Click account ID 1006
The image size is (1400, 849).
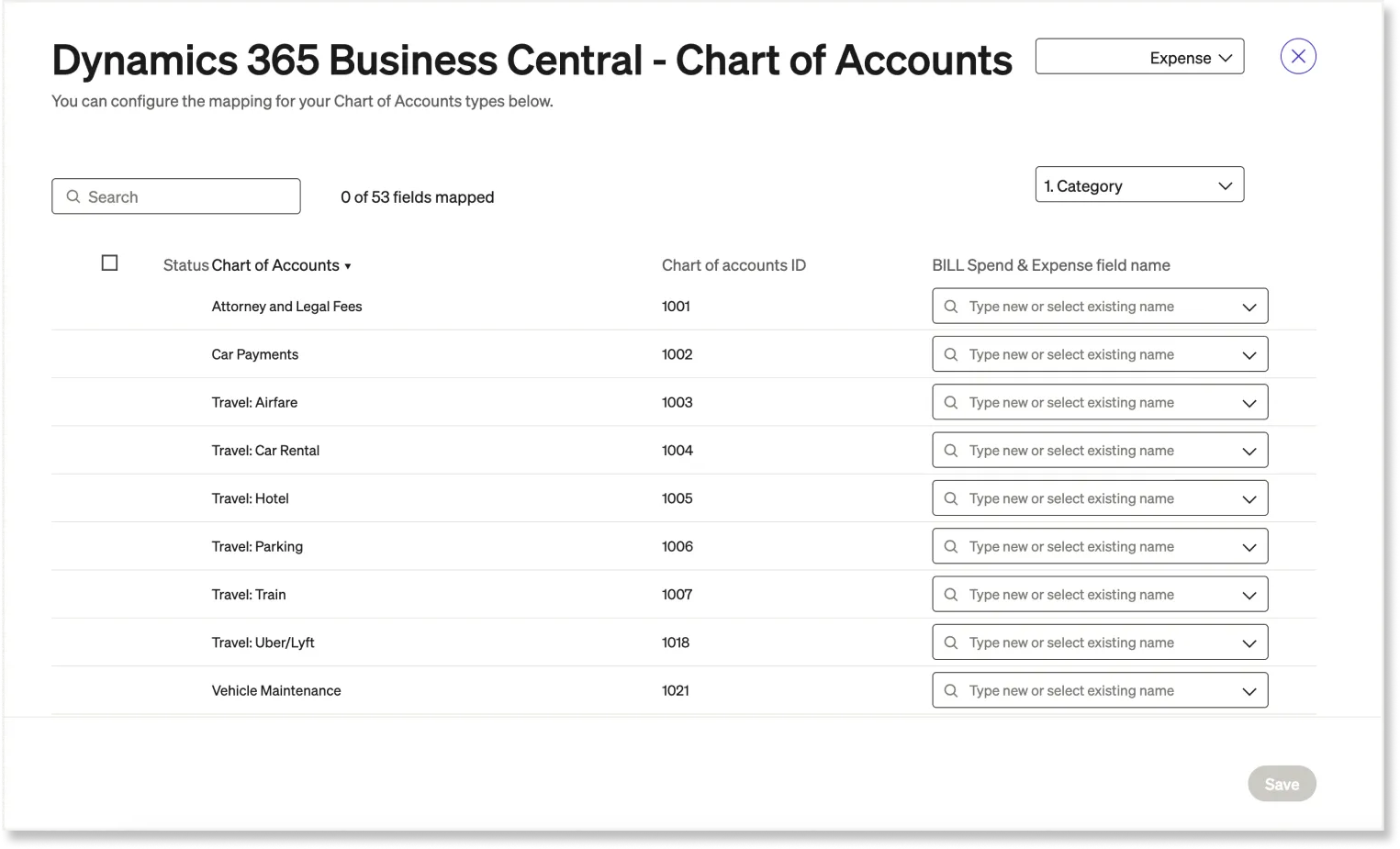point(678,546)
